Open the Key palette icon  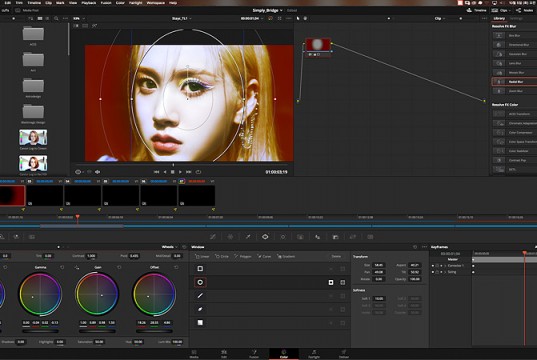[x=335, y=237]
